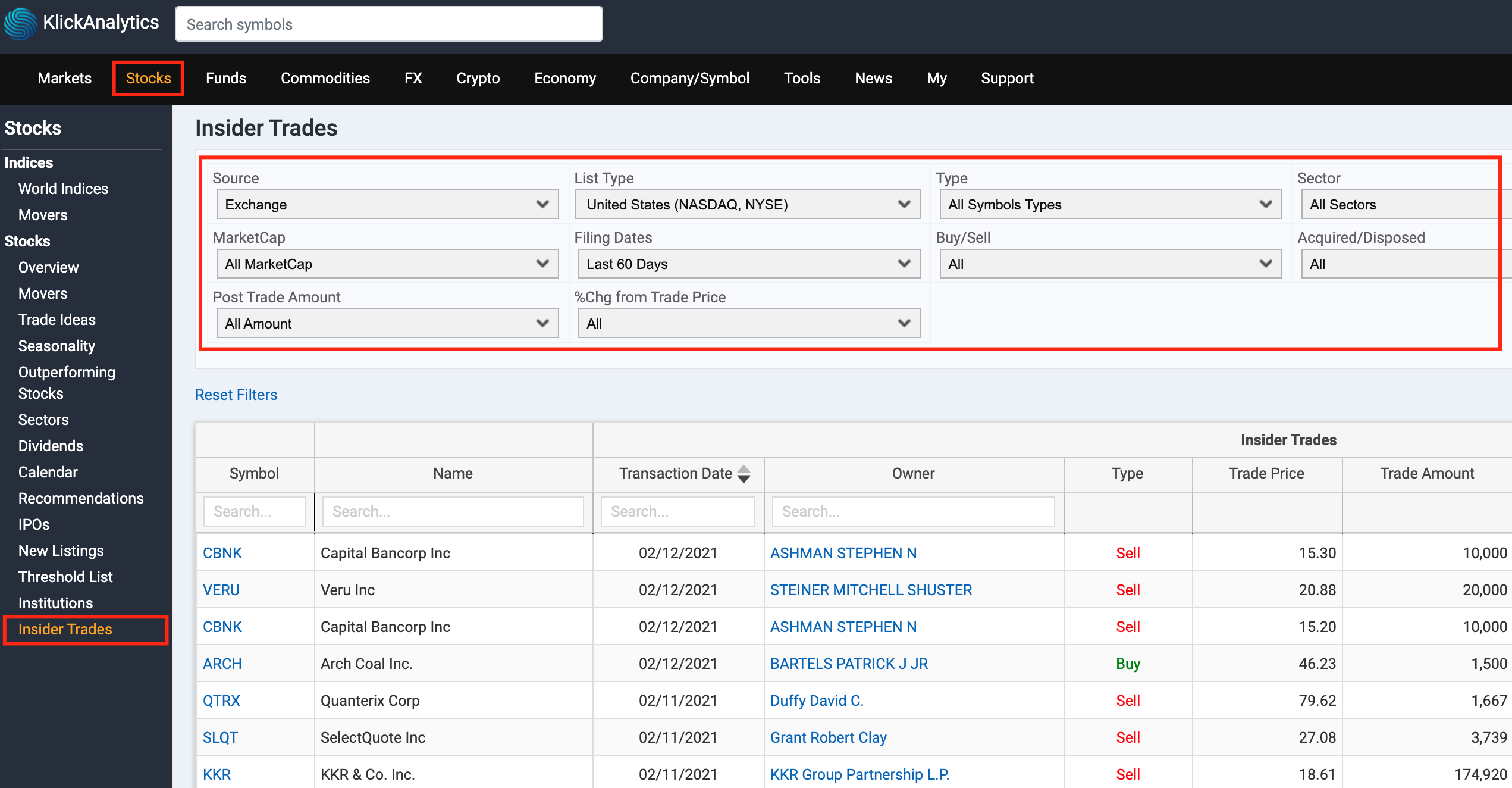Open the SLQT symbol link
1512x788 pixels.
[x=220, y=737]
